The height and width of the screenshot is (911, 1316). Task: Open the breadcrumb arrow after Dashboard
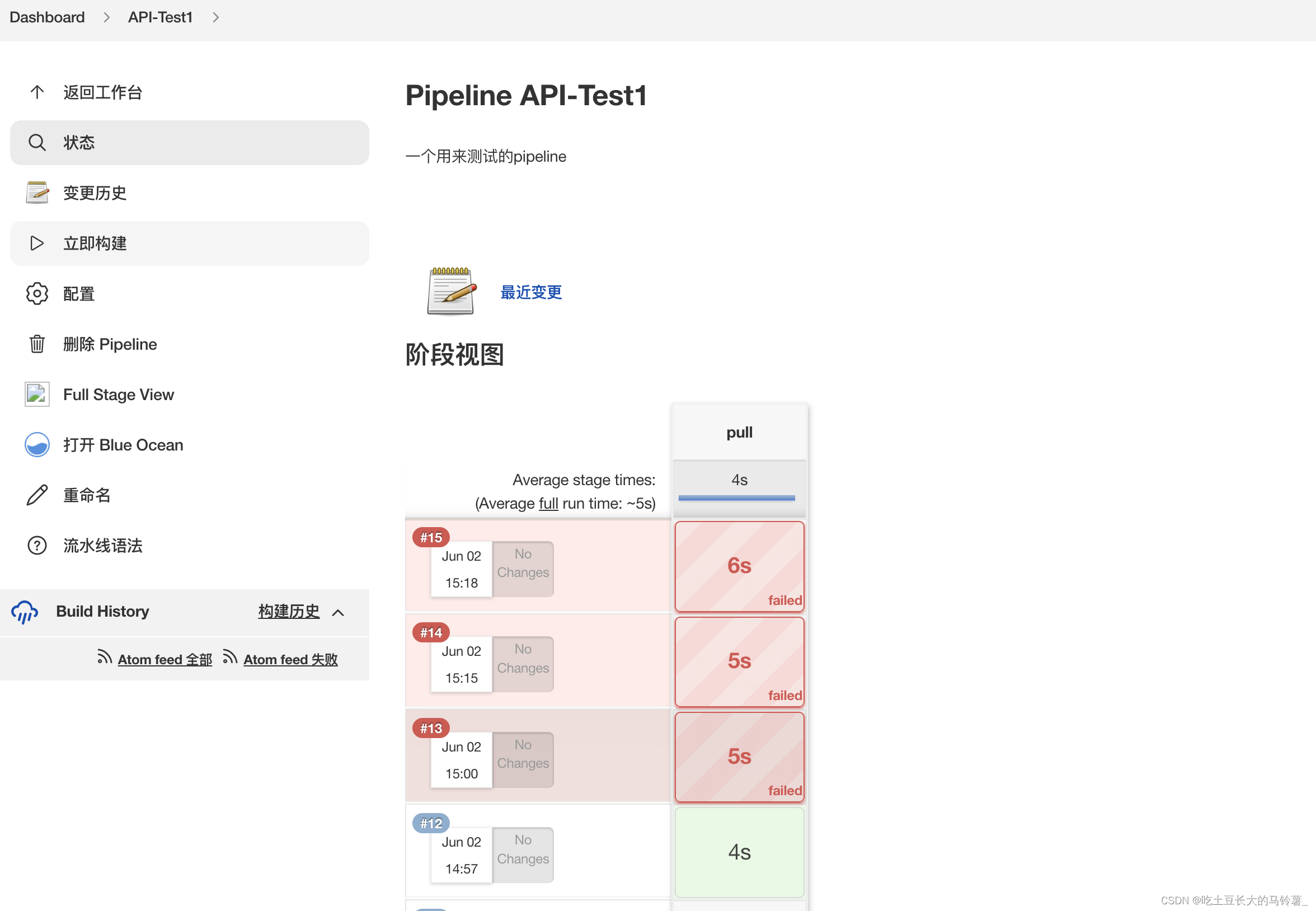(107, 18)
